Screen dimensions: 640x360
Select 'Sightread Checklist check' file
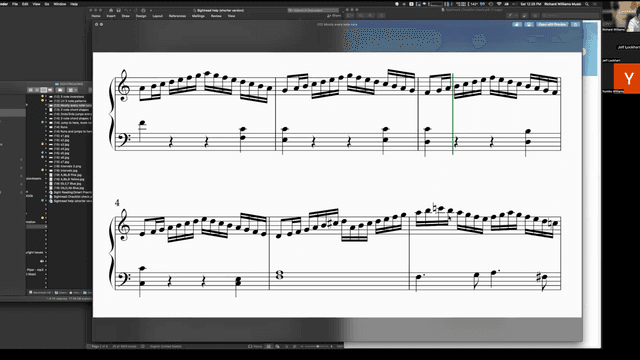pos(71,197)
